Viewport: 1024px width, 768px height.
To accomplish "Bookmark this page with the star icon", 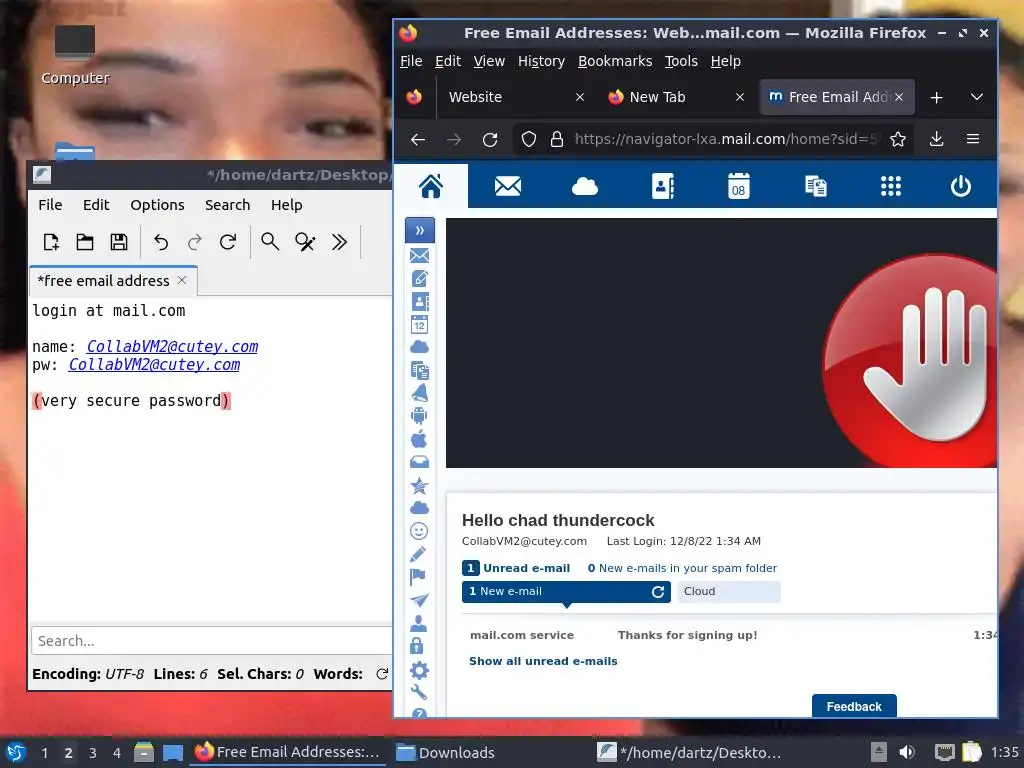I will tap(898, 139).
